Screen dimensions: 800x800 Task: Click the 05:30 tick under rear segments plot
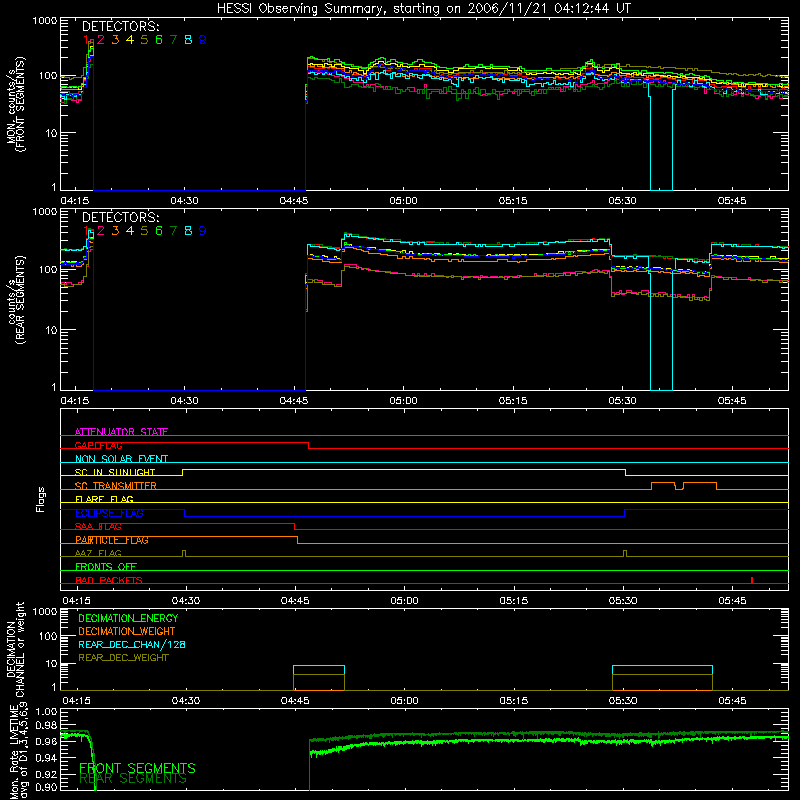pyautogui.click(x=622, y=401)
